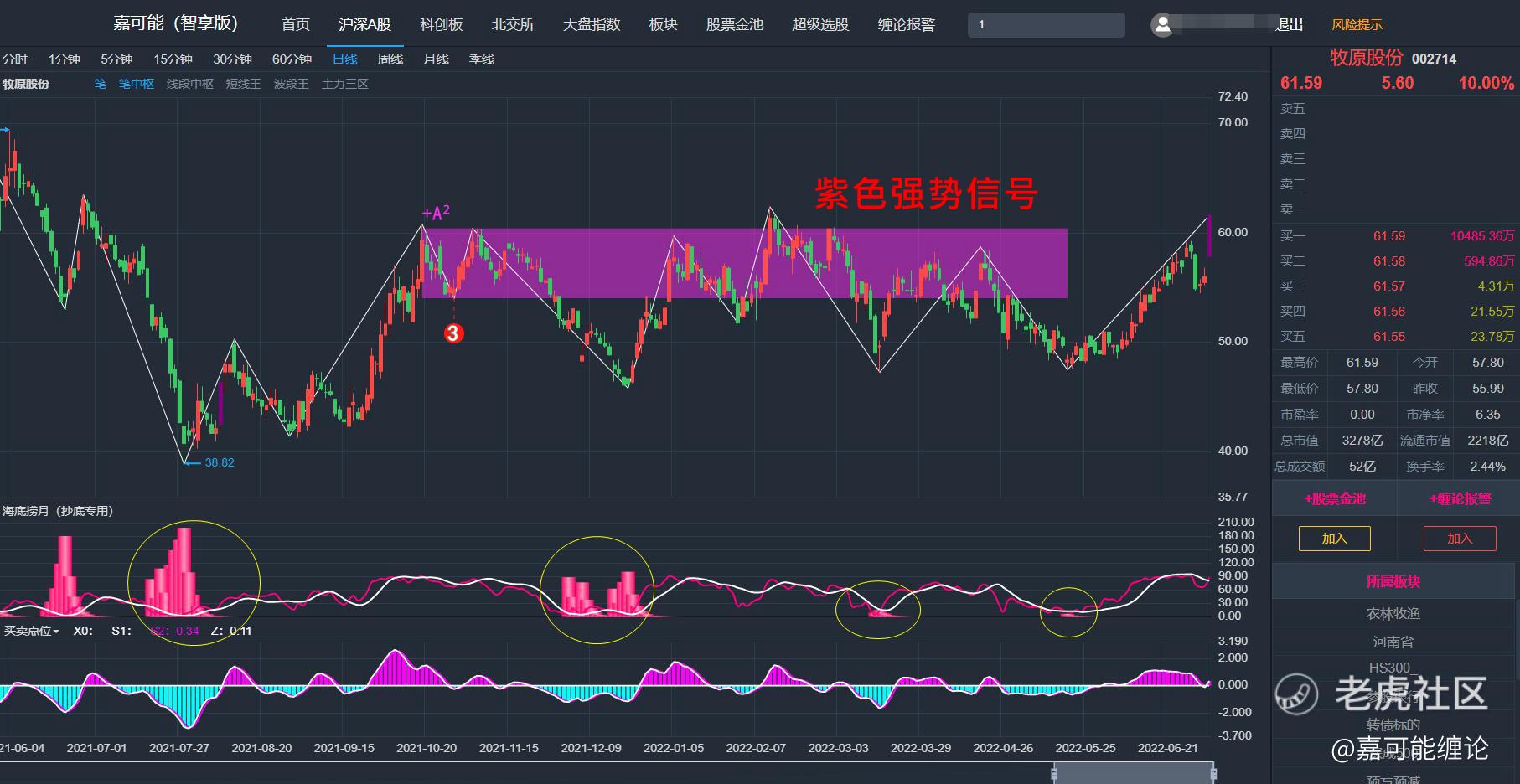The height and width of the screenshot is (784, 1520).
Task: Select the 1分钟 period tab
Action: [x=65, y=59]
